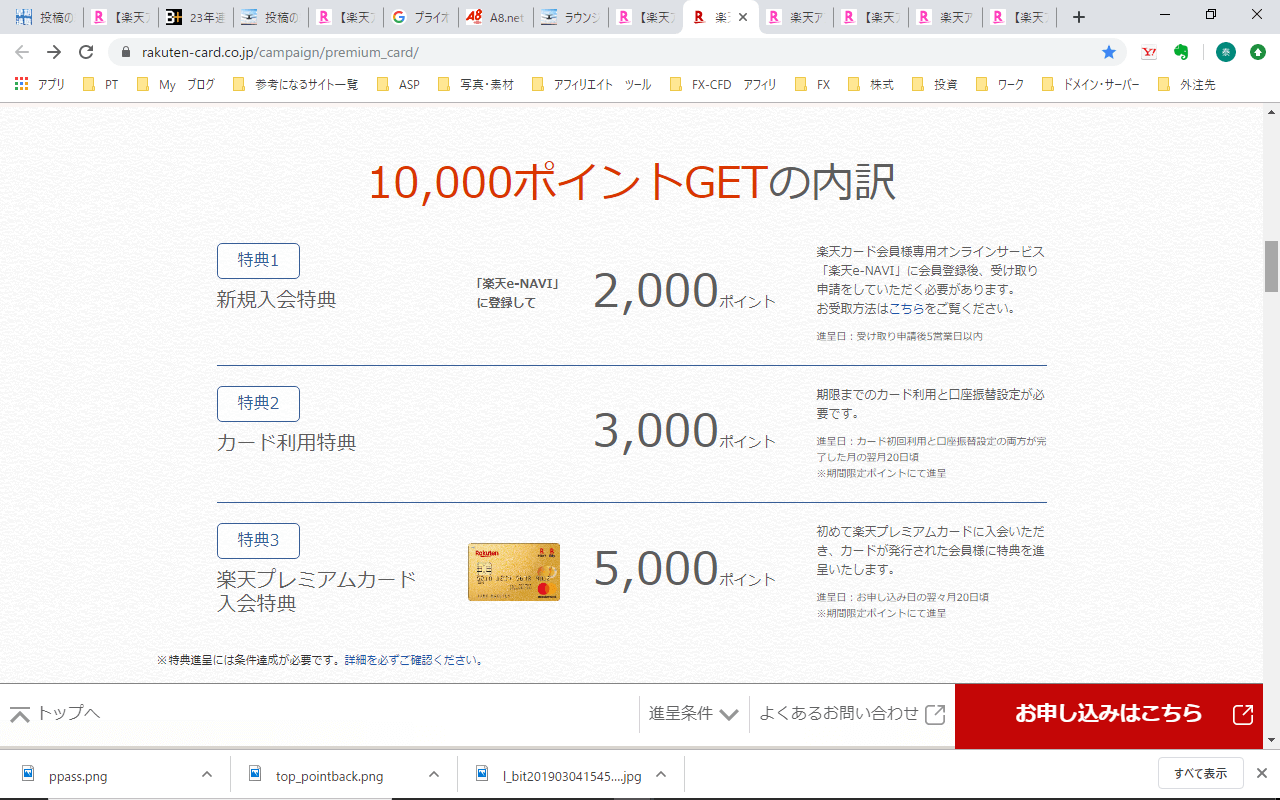Close the downloads bar
This screenshot has width=1280, height=800.
1262,773
